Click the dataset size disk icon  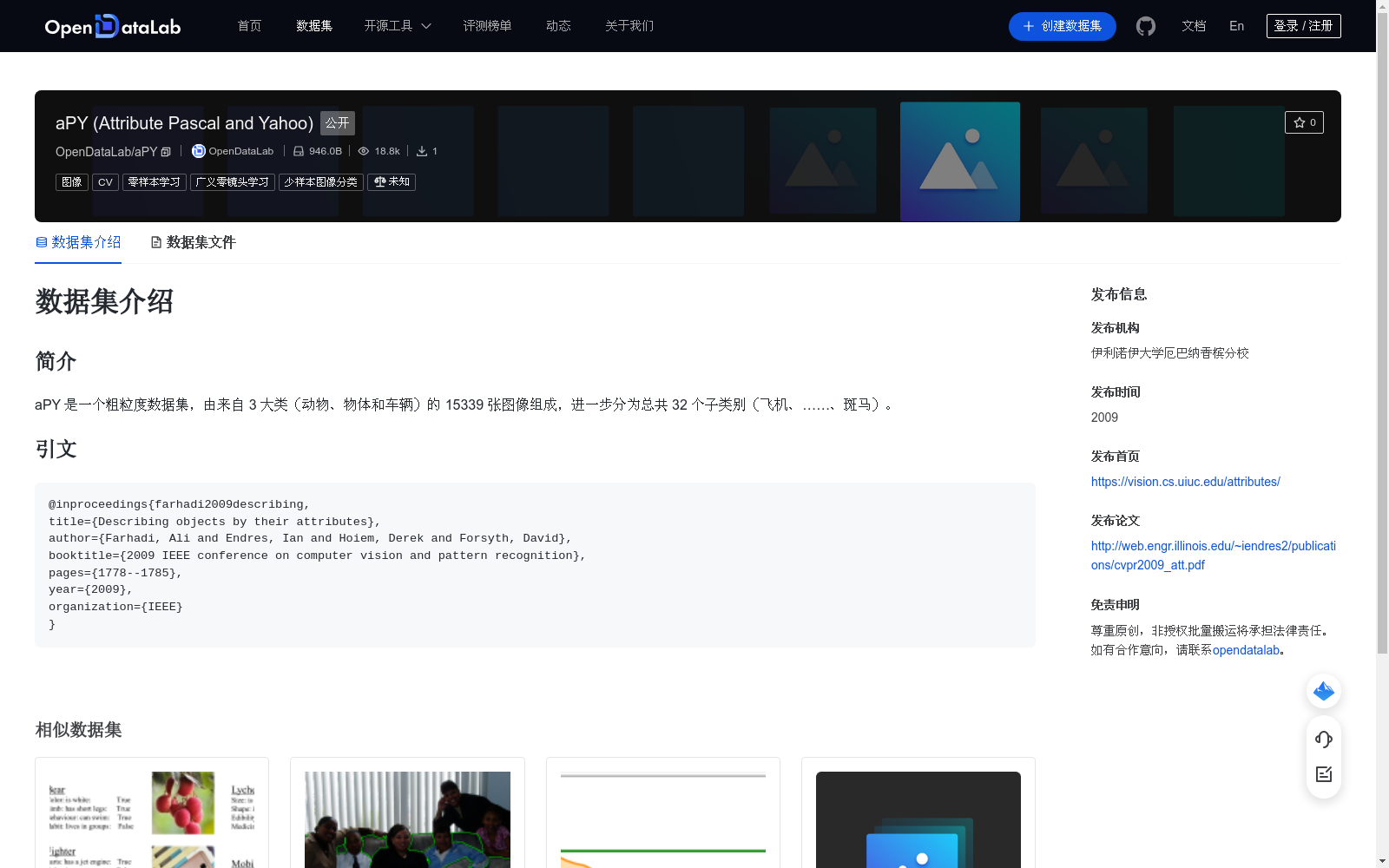(x=299, y=151)
